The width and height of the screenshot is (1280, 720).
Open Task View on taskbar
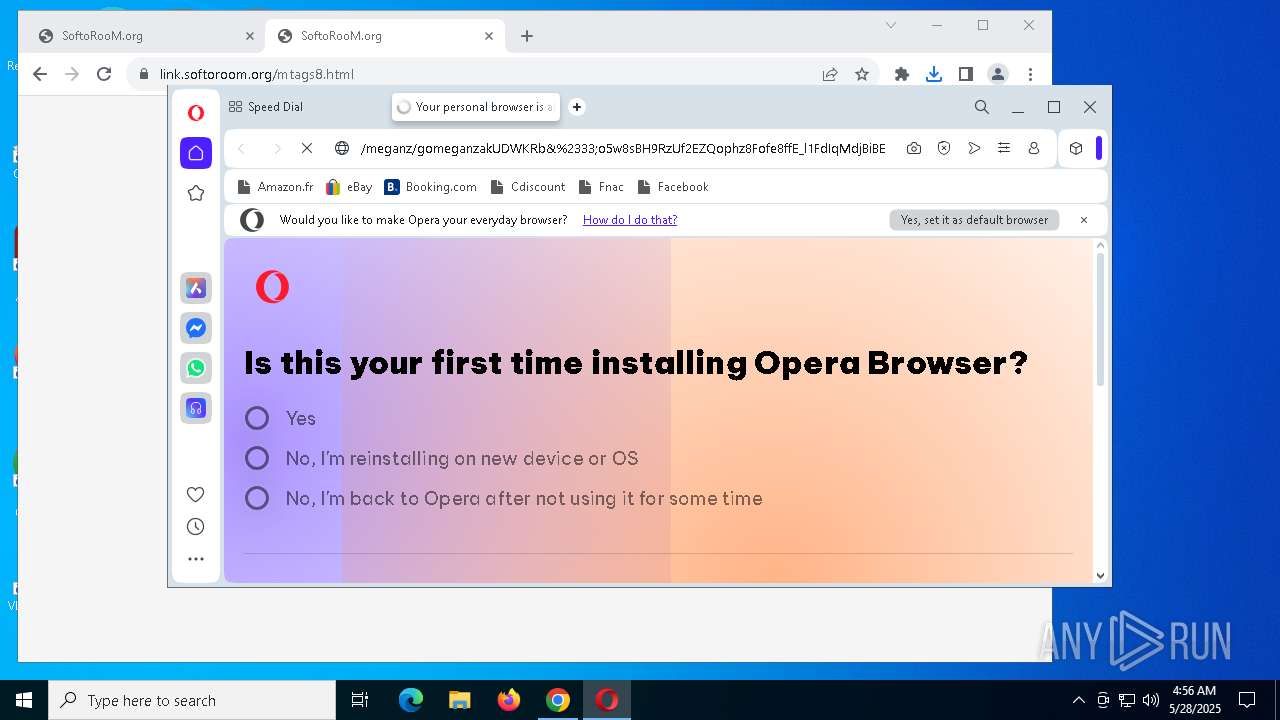[x=360, y=700]
